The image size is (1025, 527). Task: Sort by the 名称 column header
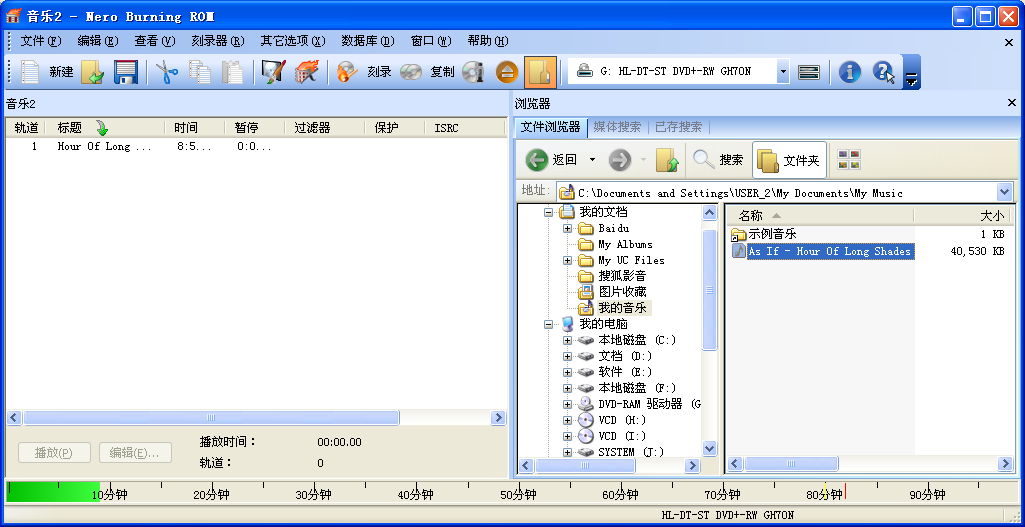coord(820,216)
